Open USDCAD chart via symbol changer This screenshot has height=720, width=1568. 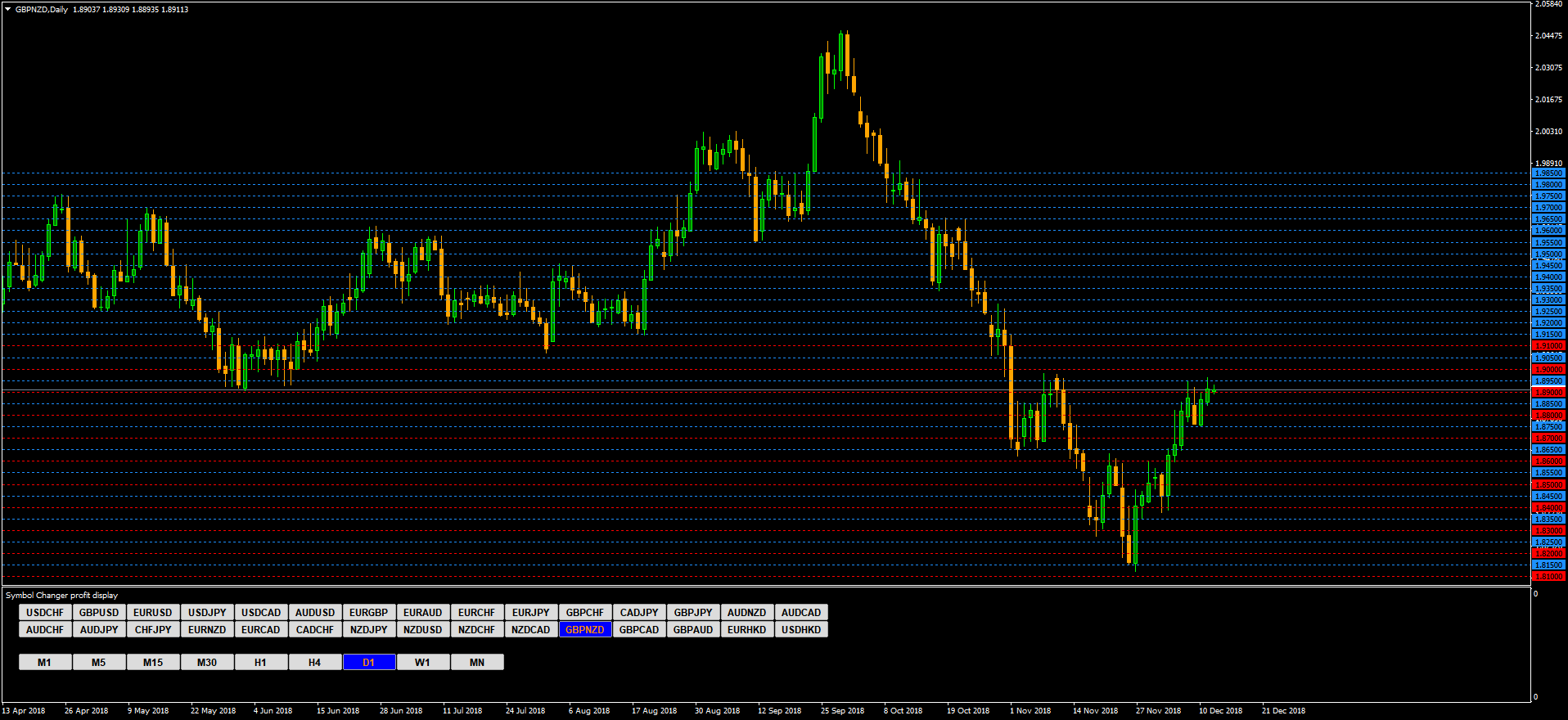(x=261, y=613)
